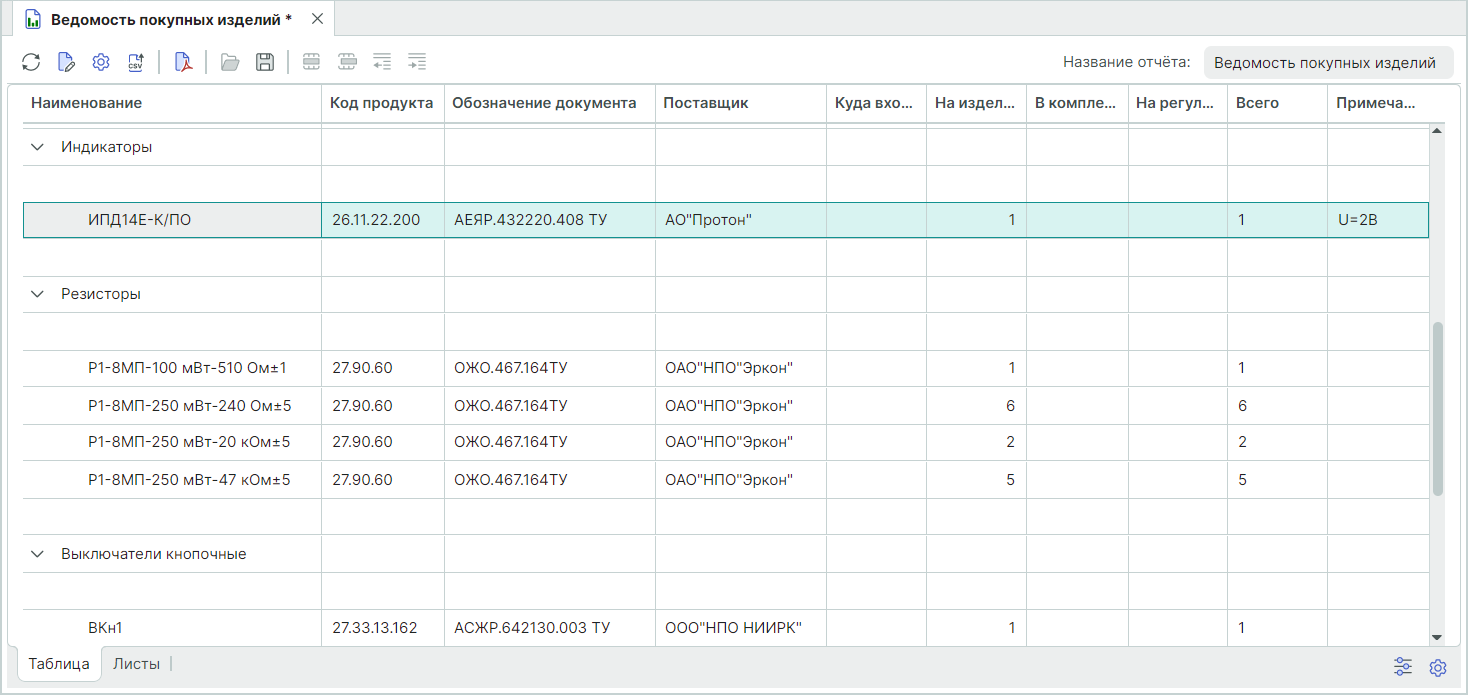This screenshot has height=695, width=1468.
Task: Collapse the Выключатели кнопочные group
Action: tap(38, 554)
